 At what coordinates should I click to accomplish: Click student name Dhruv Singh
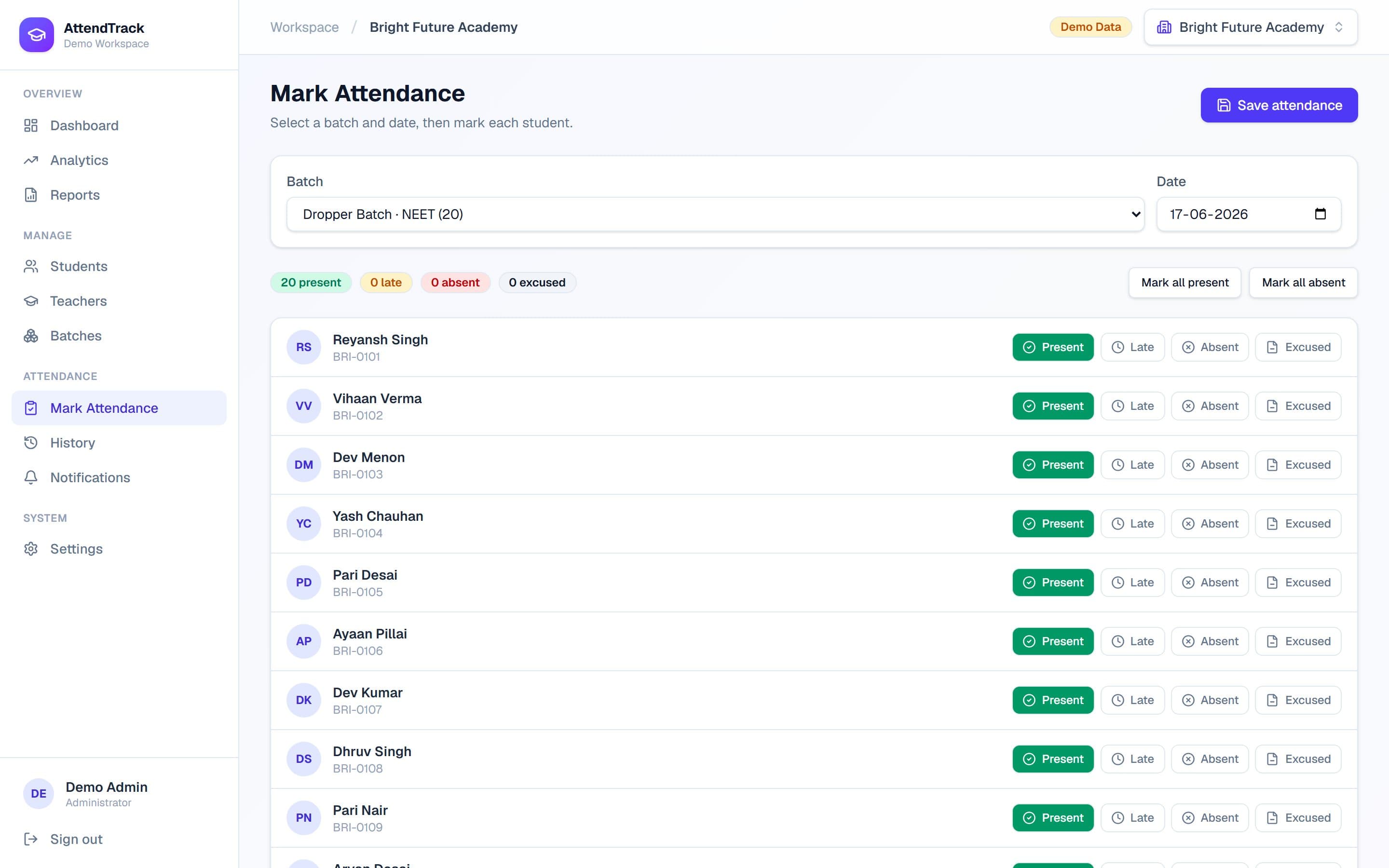372,751
